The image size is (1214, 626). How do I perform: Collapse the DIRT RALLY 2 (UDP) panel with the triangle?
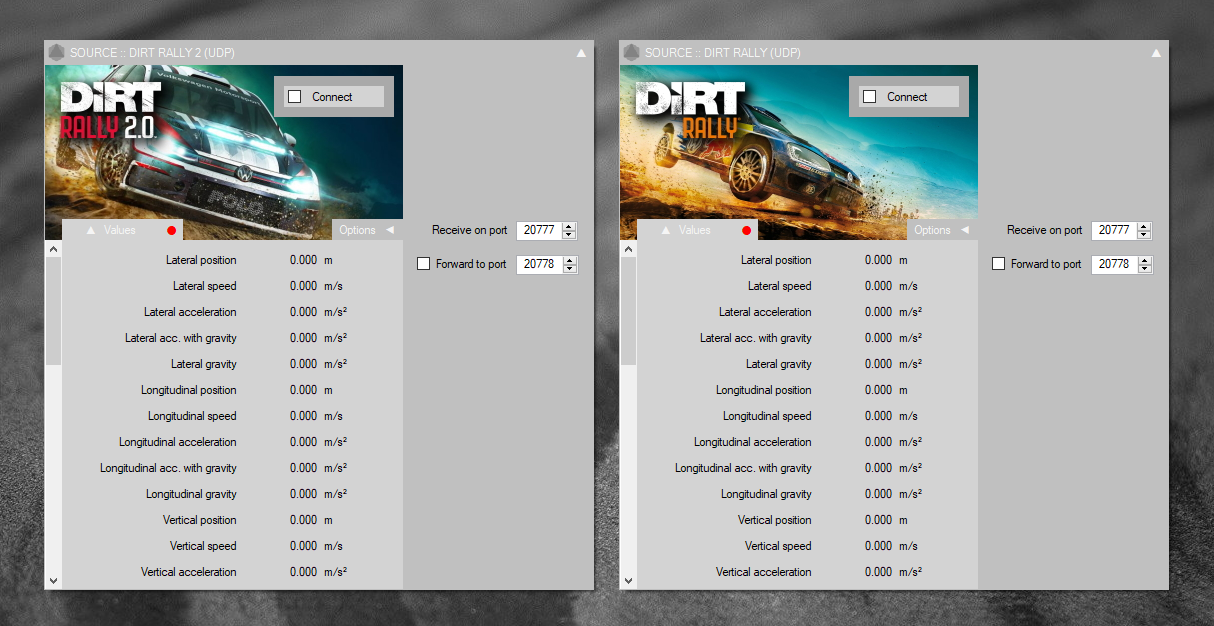pos(581,53)
